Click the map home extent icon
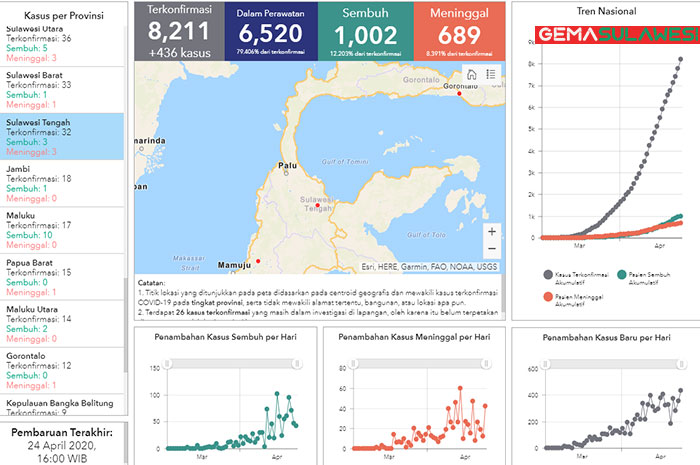Image resolution: width=700 pixels, height=465 pixels. 472,74
